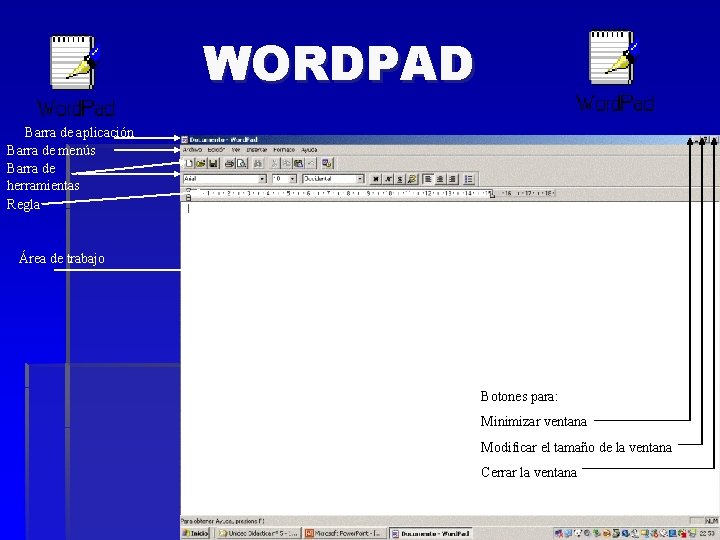Click the left indent marker on the ruler
This screenshot has height=540, width=720.
[x=188, y=197]
